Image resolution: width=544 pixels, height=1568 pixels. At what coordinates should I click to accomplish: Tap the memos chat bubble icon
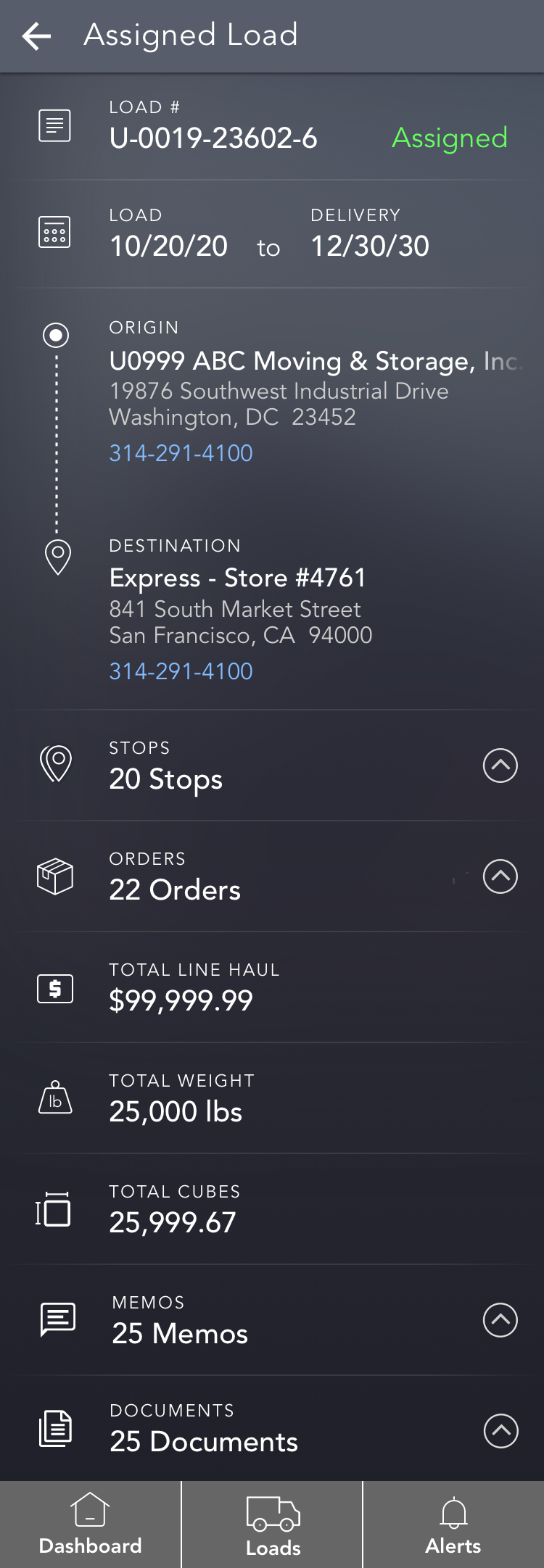(57, 1319)
